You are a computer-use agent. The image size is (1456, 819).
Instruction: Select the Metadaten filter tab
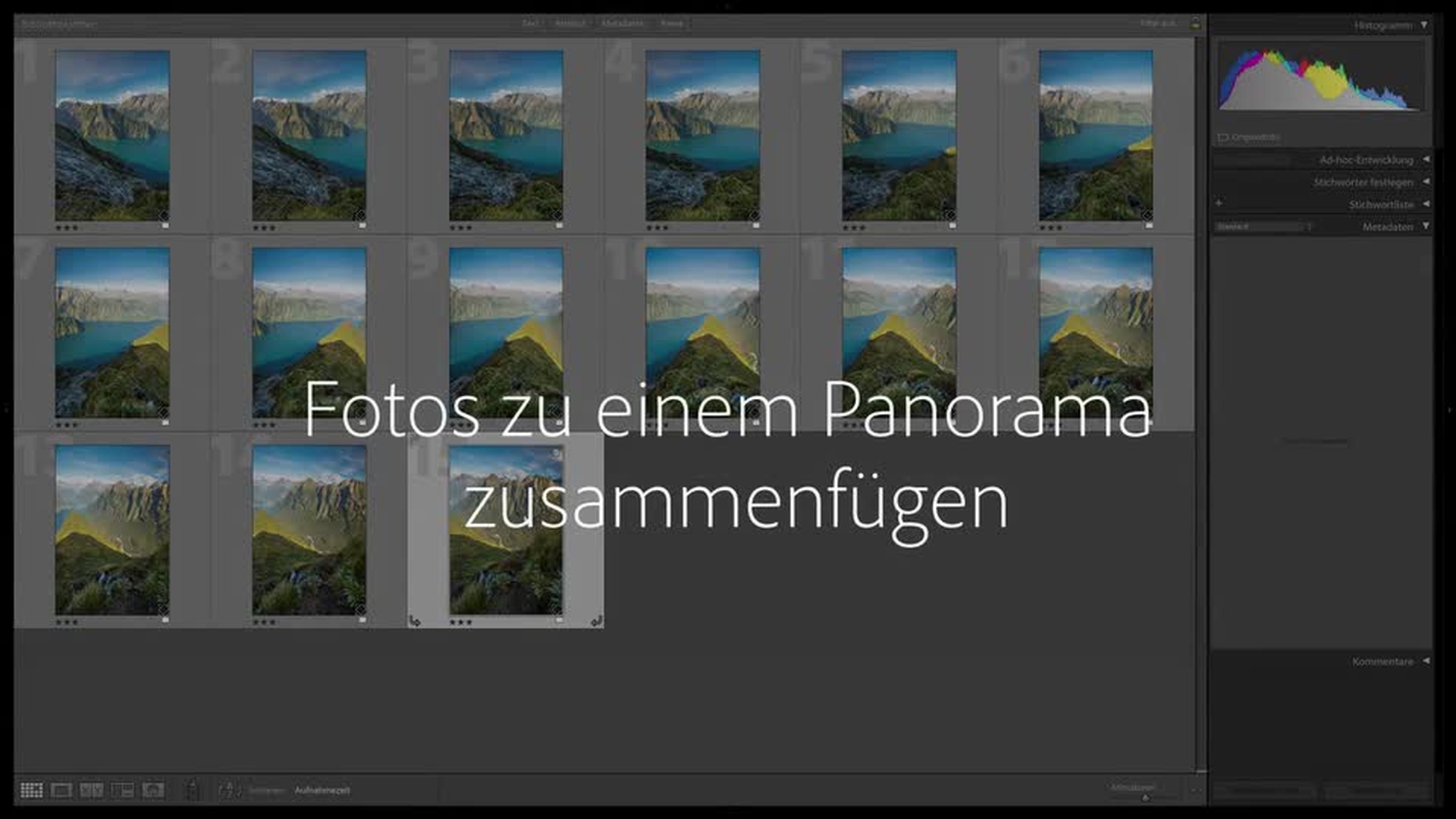pyautogui.click(x=622, y=24)
